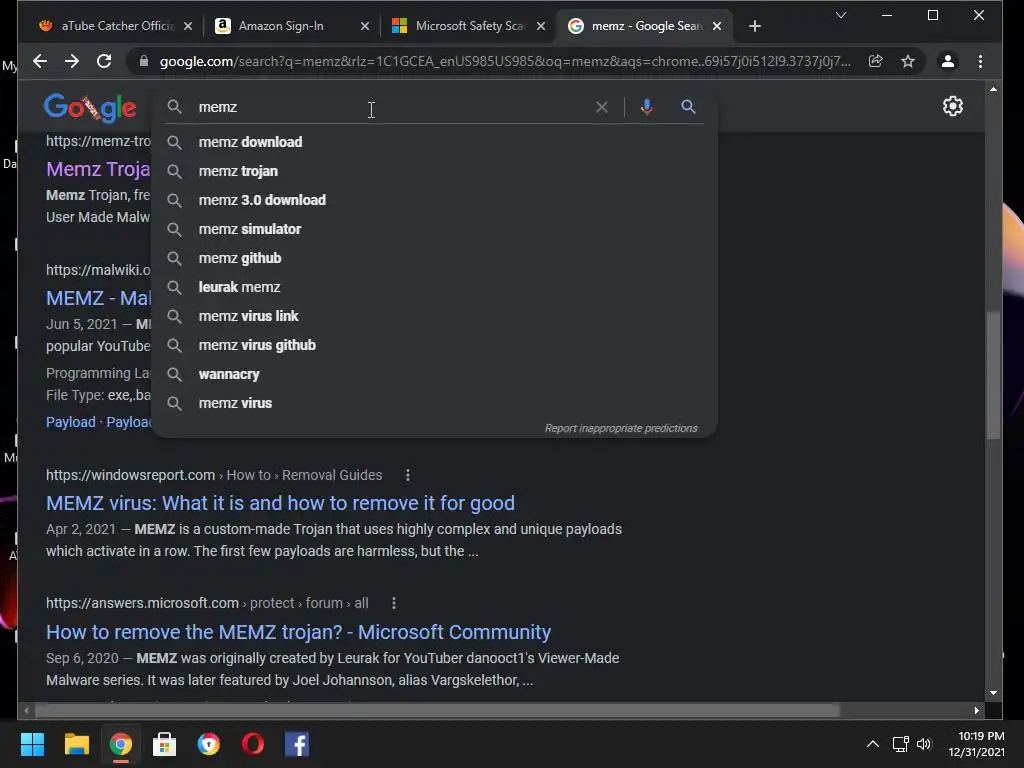Viewport: 1024px width, 768px height.
Task: Launch Facebook from the taskbar
Action: 297,744
